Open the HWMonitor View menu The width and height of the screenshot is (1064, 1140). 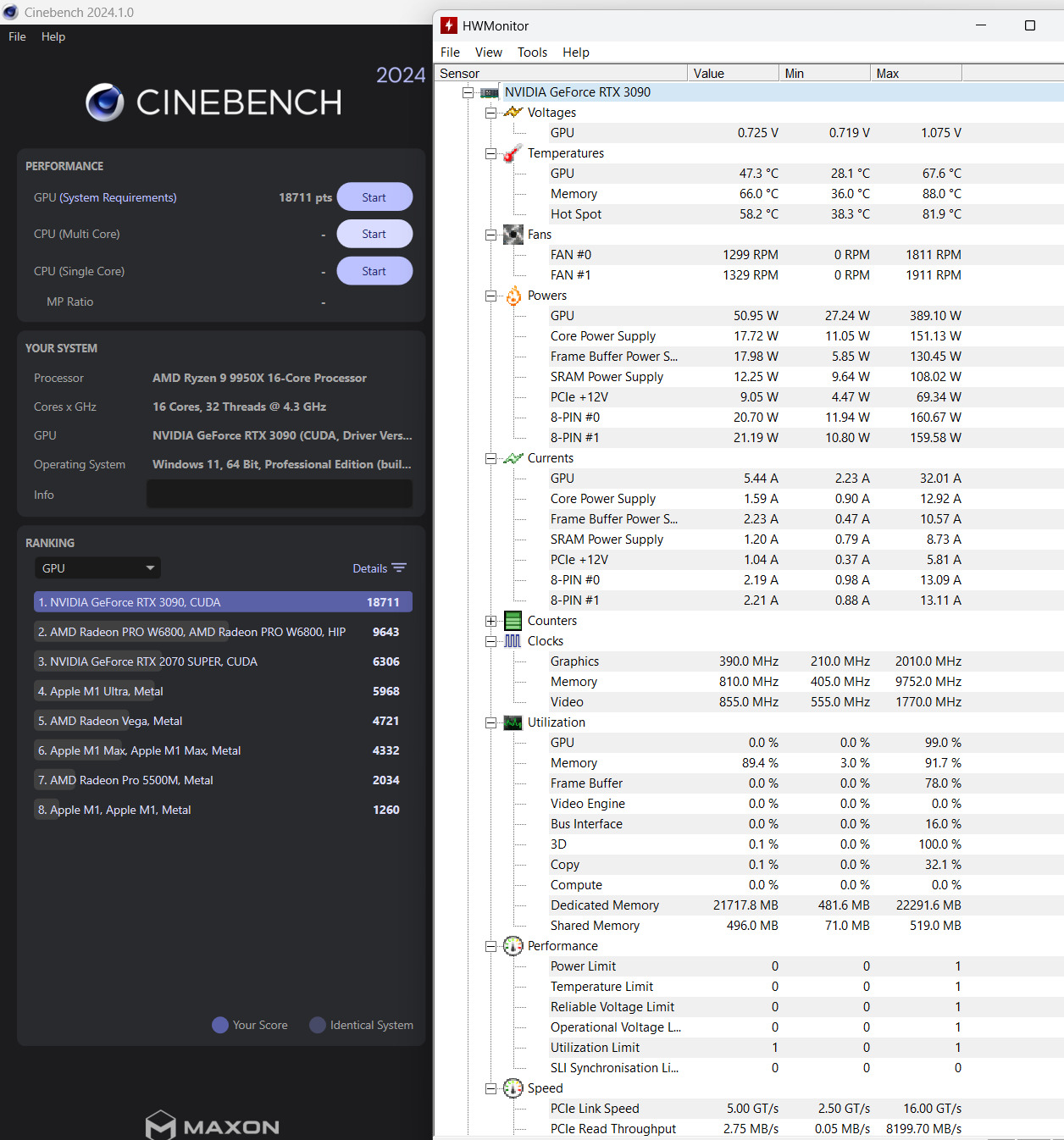489,53
